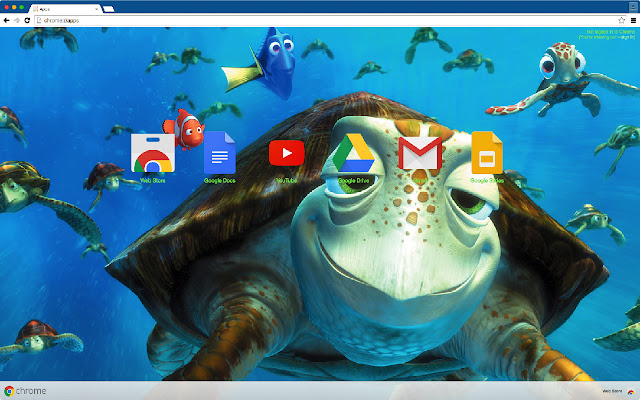Click the chrome logo in bottom bar

point(25,391)
